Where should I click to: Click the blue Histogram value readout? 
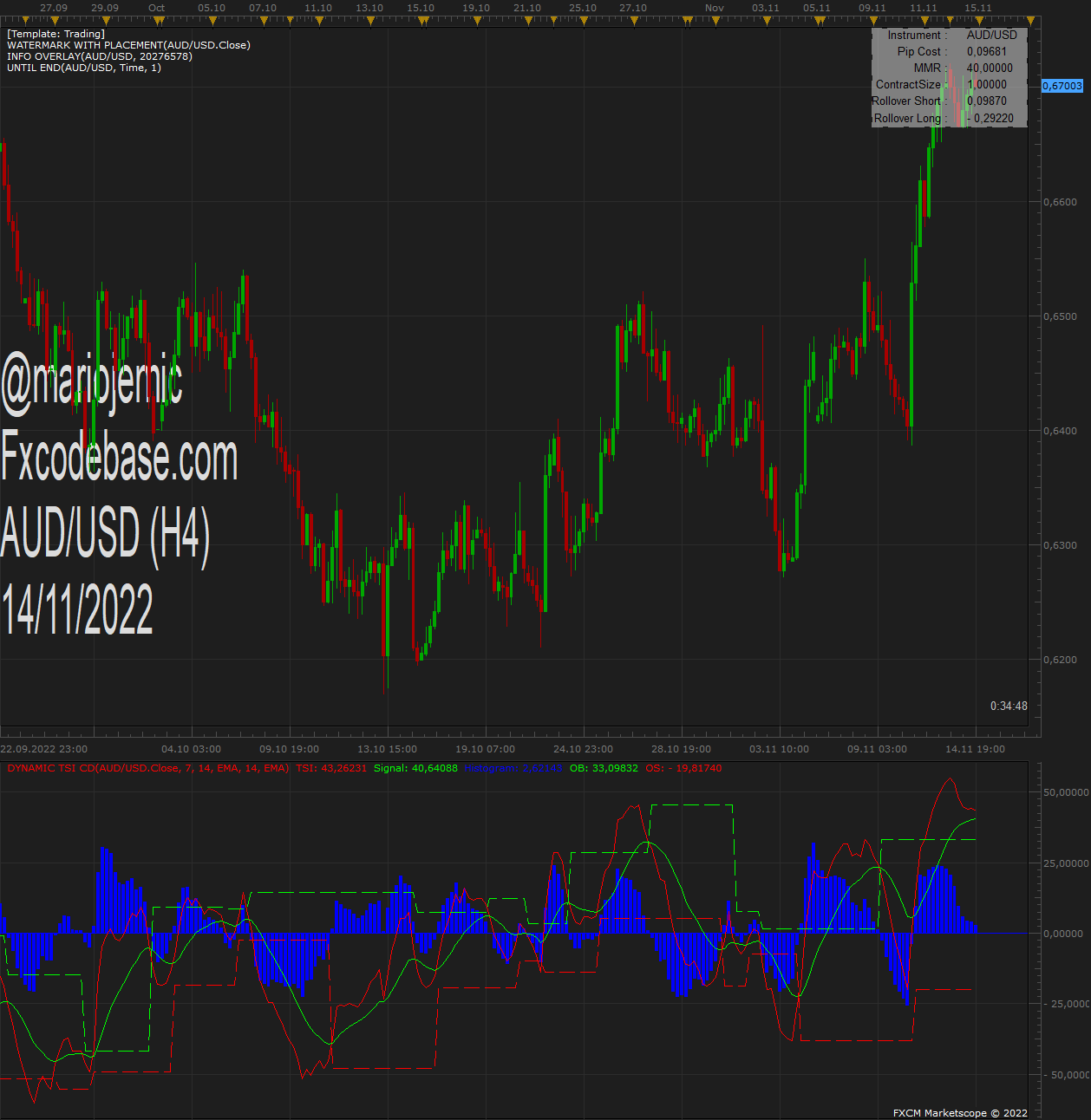[x=513, y=768]
